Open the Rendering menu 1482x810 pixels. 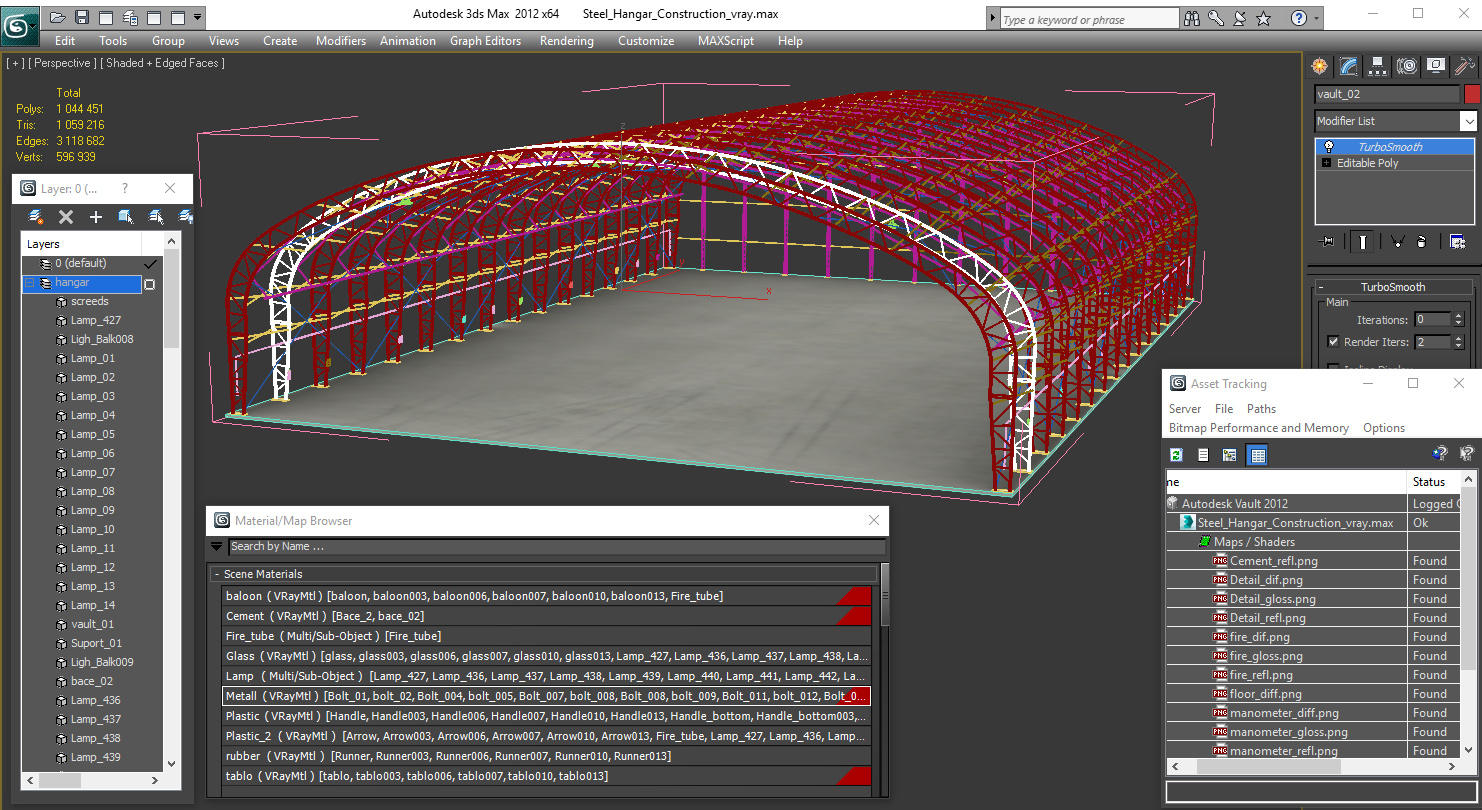click(566, 41)
